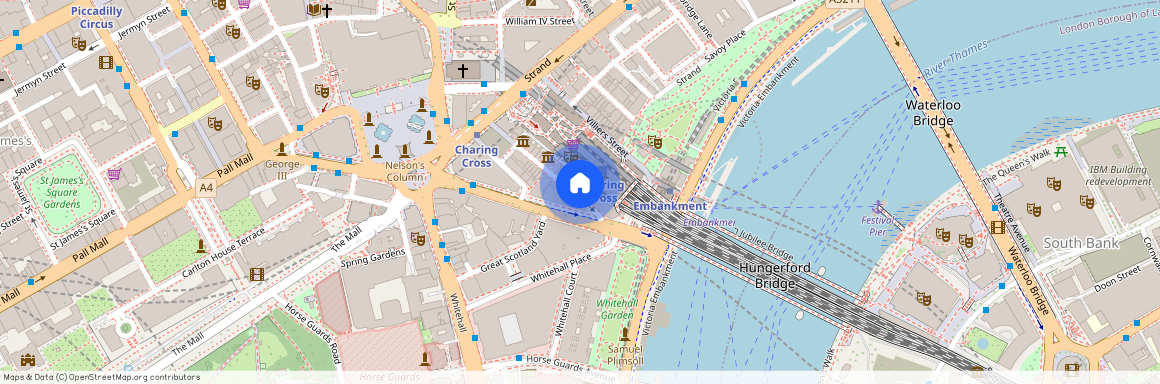Click cinema icon beside Carlton House Terrace
1160x384 pixels.
(x=257, y=274)
